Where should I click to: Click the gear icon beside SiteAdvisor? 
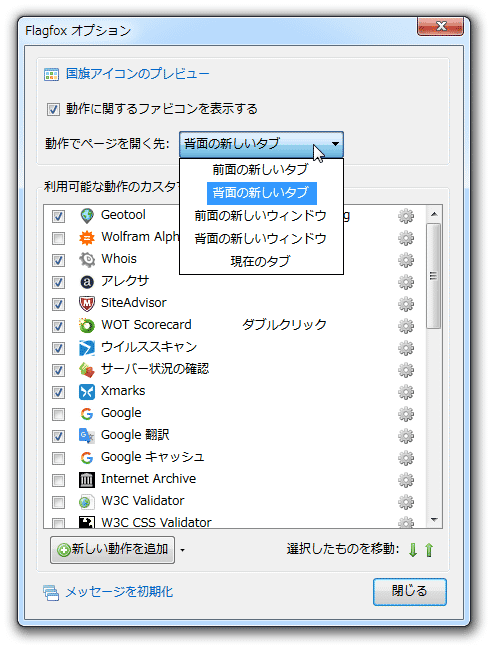click(406, 304)
